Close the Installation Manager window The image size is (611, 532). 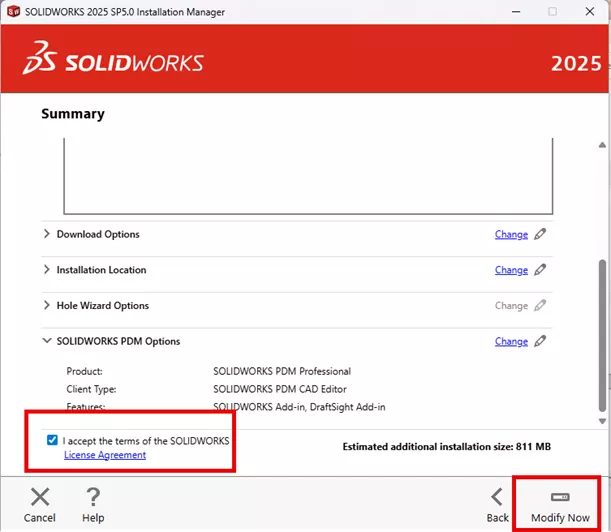pyautogui.click(x=590, y=12)
